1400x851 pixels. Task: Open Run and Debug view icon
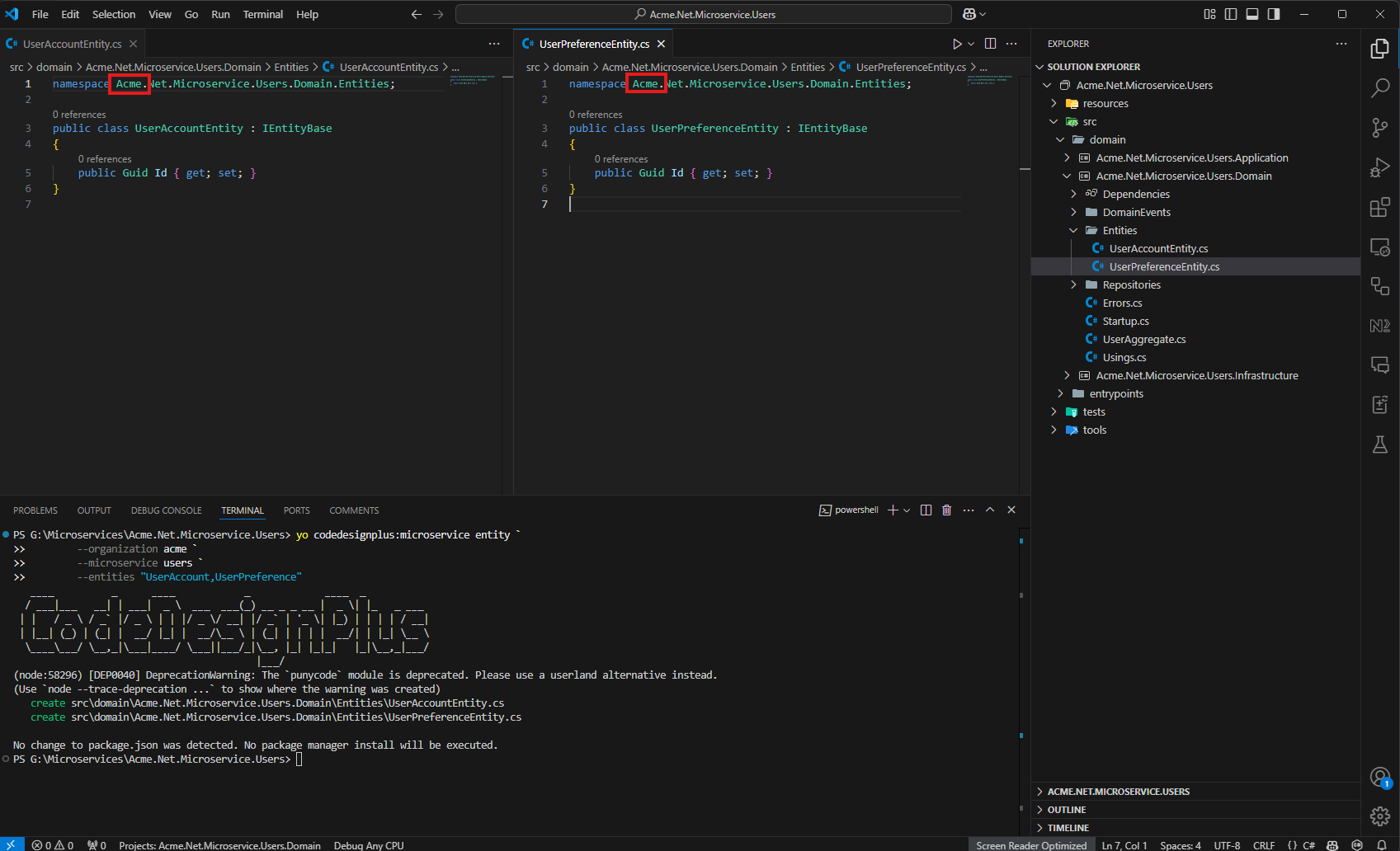pyautogui.click(x=1379, y=167)
